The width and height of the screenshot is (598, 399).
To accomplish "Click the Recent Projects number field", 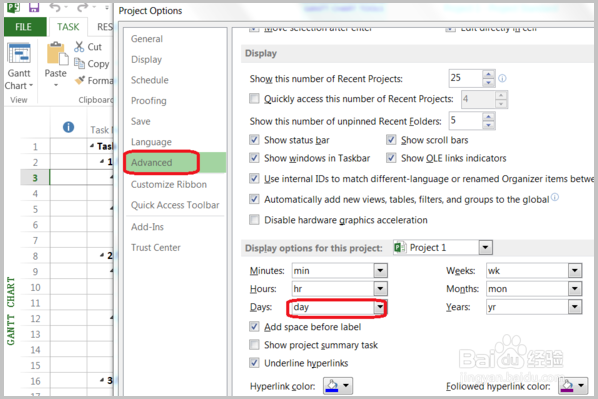I will point(466,78).
